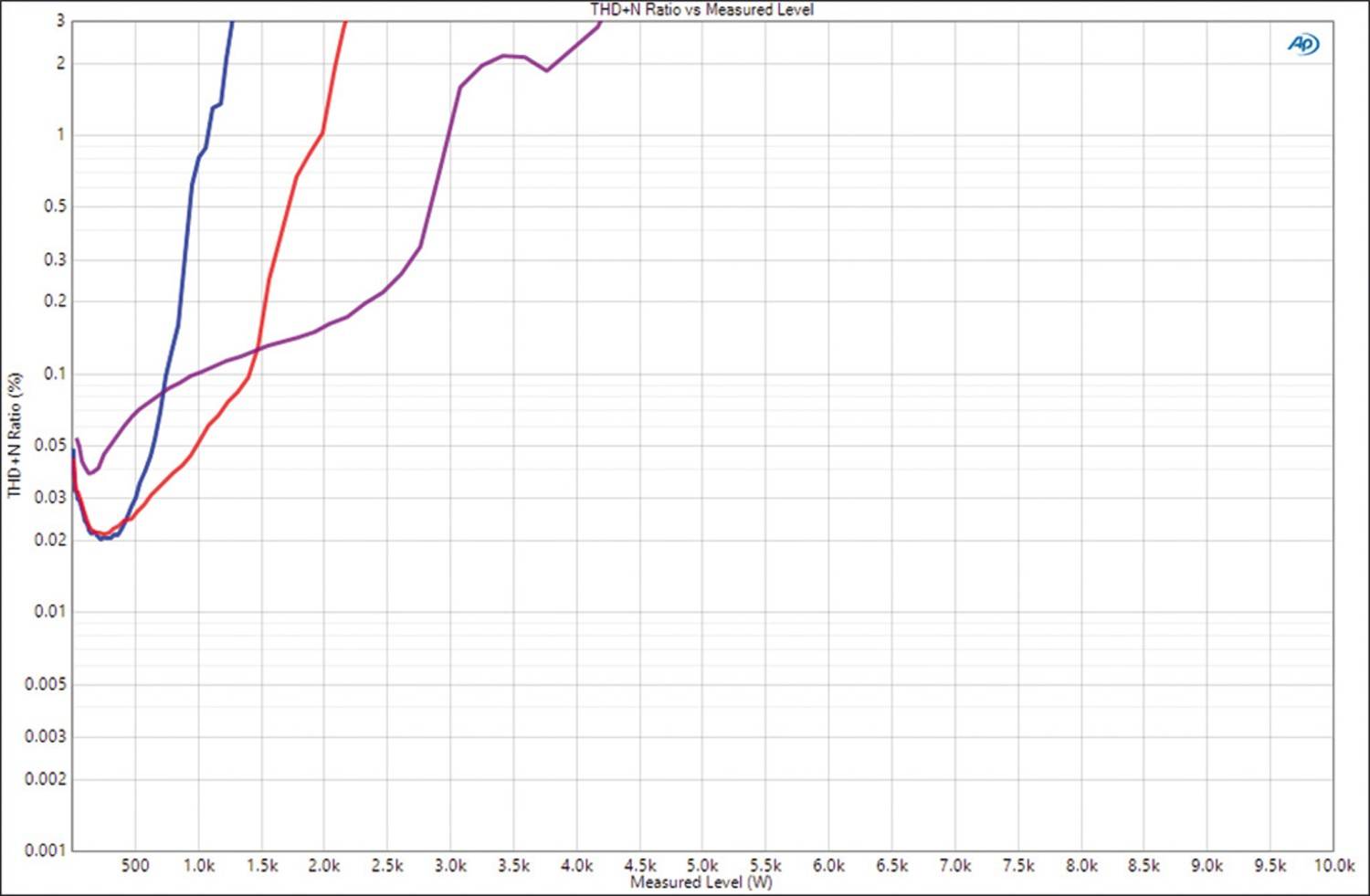The width and height of the screenshot is (1370, 896).
Task: Click the '8.0k' x-axis tick label
Action: (1080, 865)
